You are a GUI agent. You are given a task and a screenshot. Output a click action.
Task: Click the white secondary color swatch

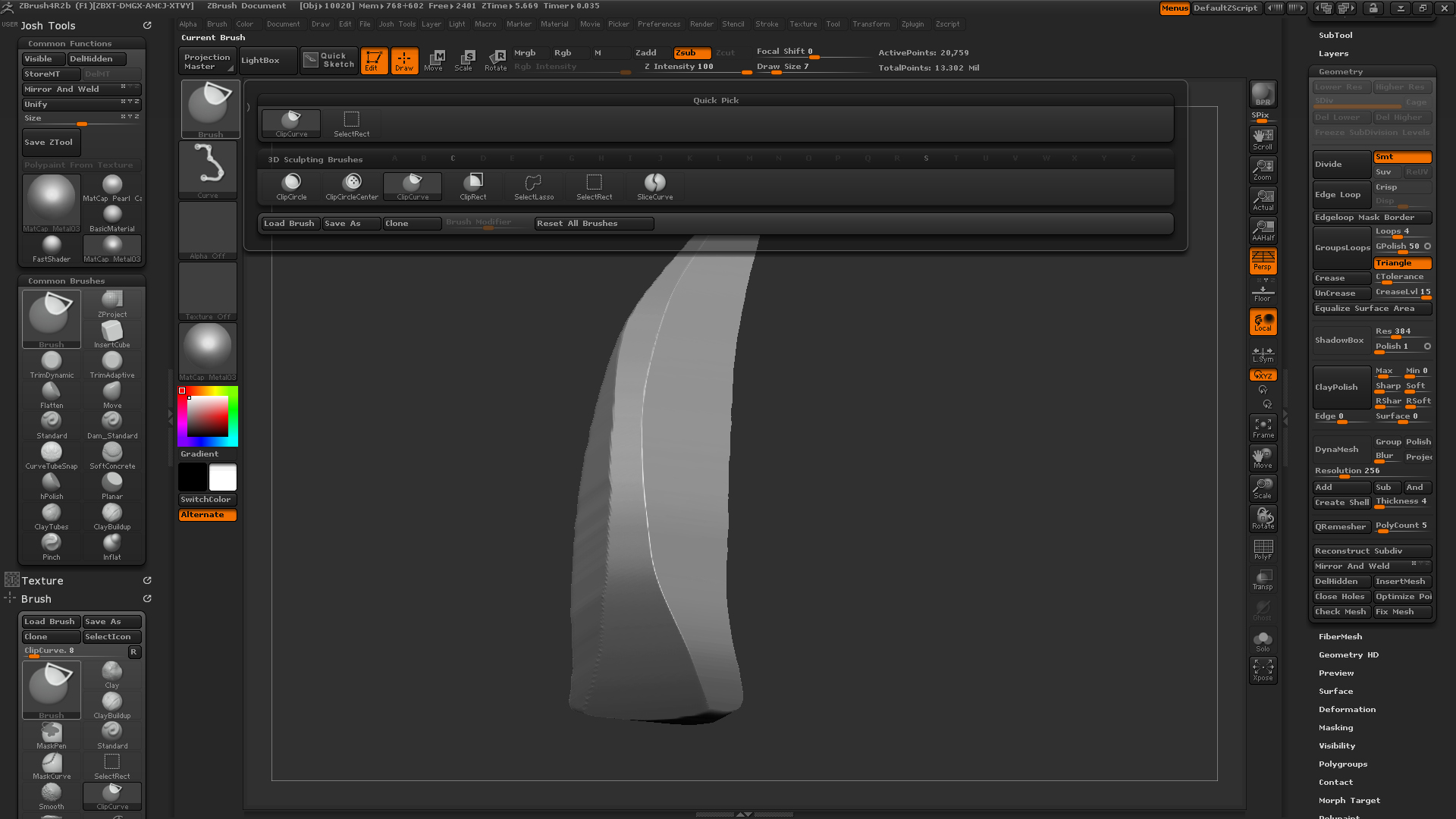223,478
